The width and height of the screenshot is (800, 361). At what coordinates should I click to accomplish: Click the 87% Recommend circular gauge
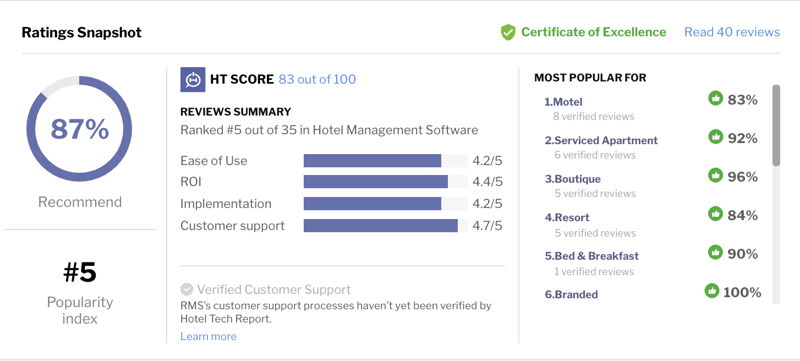(x=79, y=129)
